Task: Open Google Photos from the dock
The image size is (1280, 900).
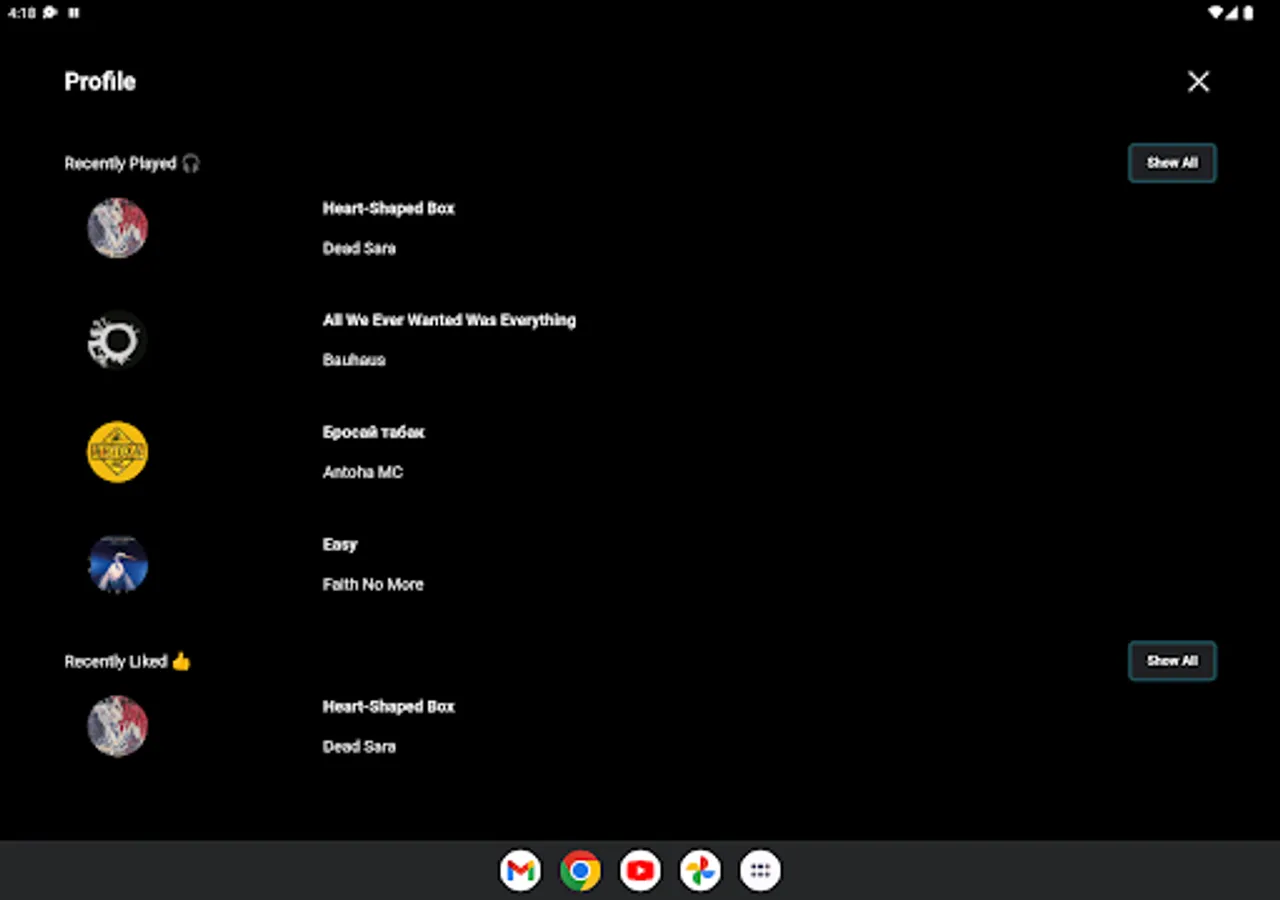Action: tap(700, 870)
